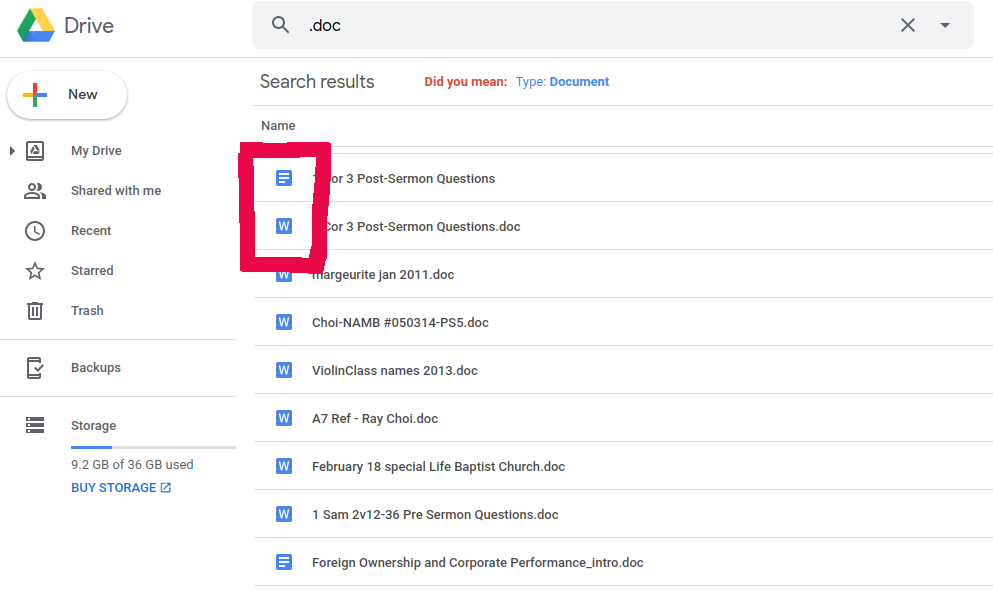Click the search magnifier icon
Screen dimensions: 993x600
[x=281, y=25]
